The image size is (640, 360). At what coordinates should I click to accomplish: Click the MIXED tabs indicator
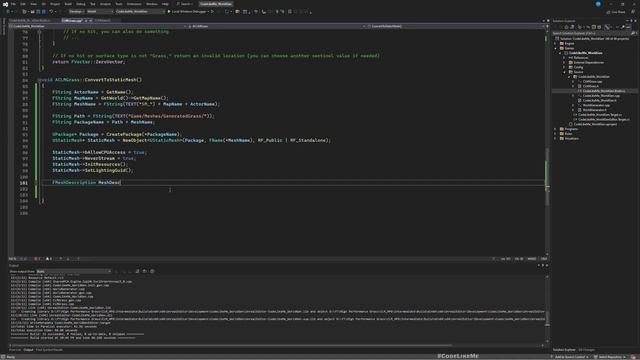tap(531, 259)
